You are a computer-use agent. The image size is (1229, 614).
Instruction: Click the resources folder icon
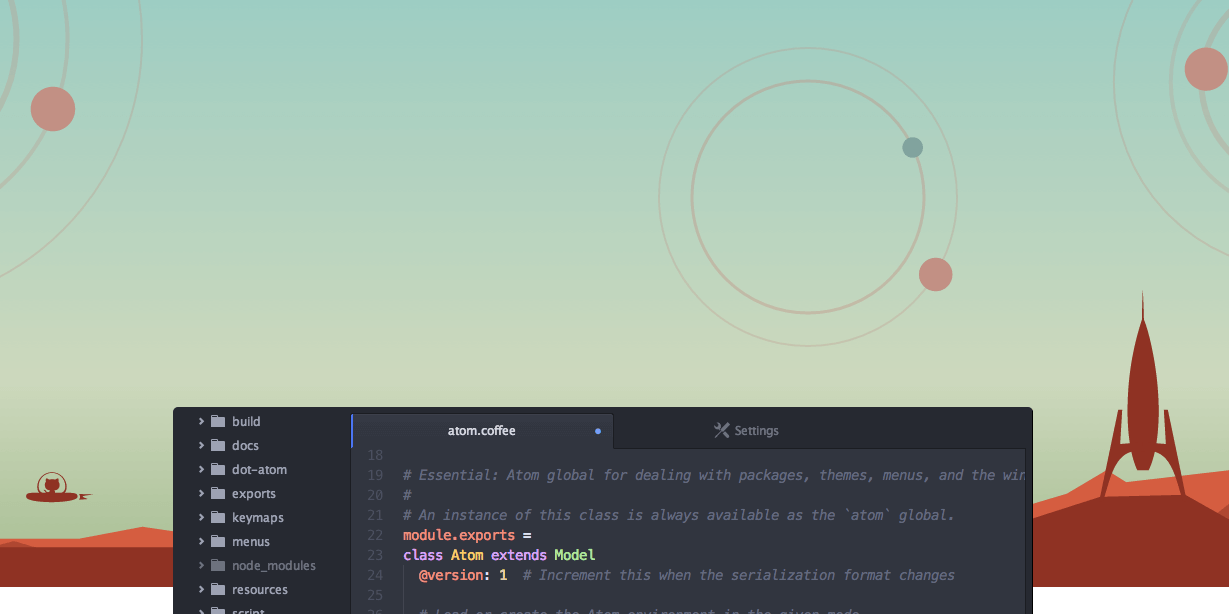pos(217,589)
